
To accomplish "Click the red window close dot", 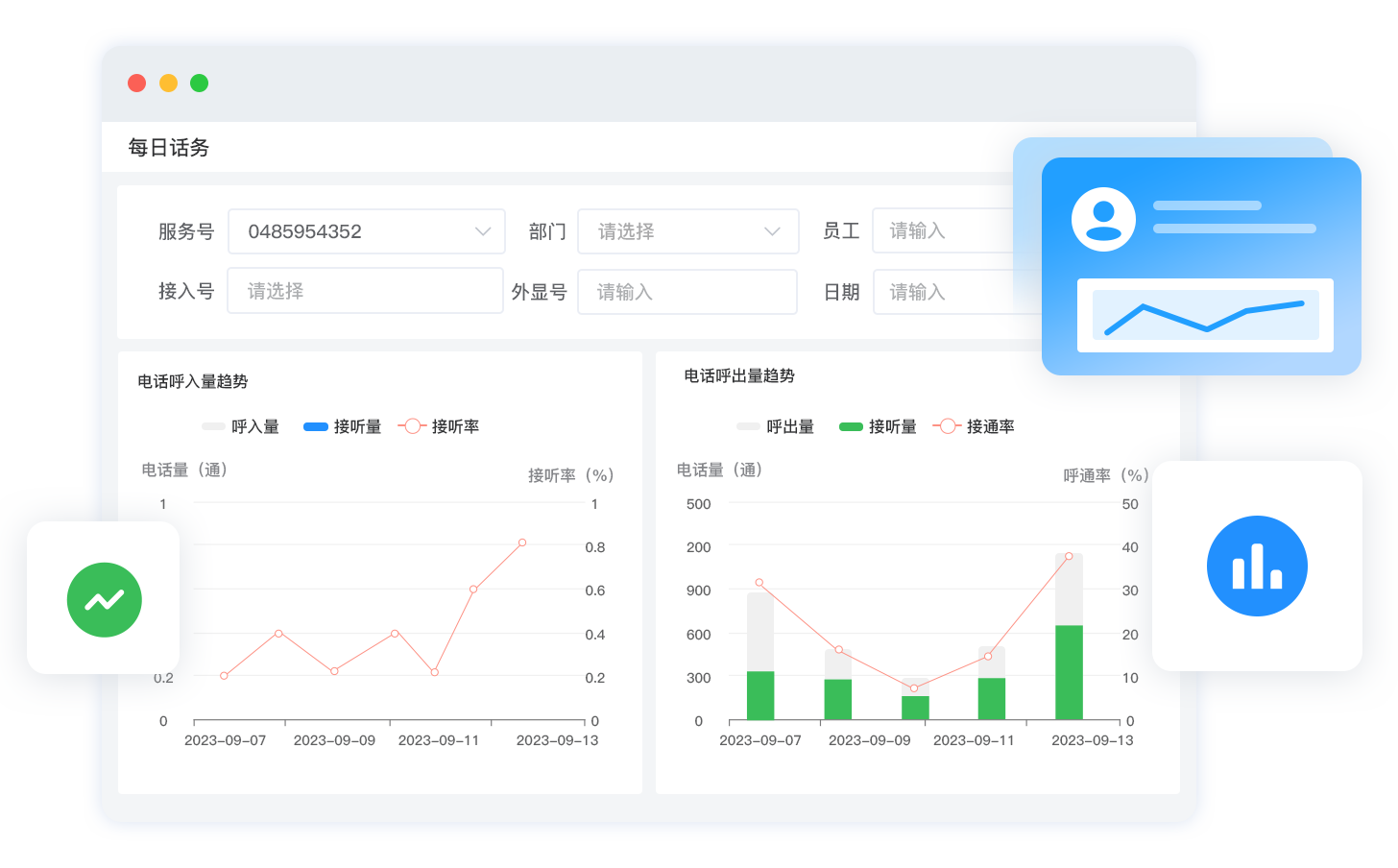I will [x=136, y=83].
